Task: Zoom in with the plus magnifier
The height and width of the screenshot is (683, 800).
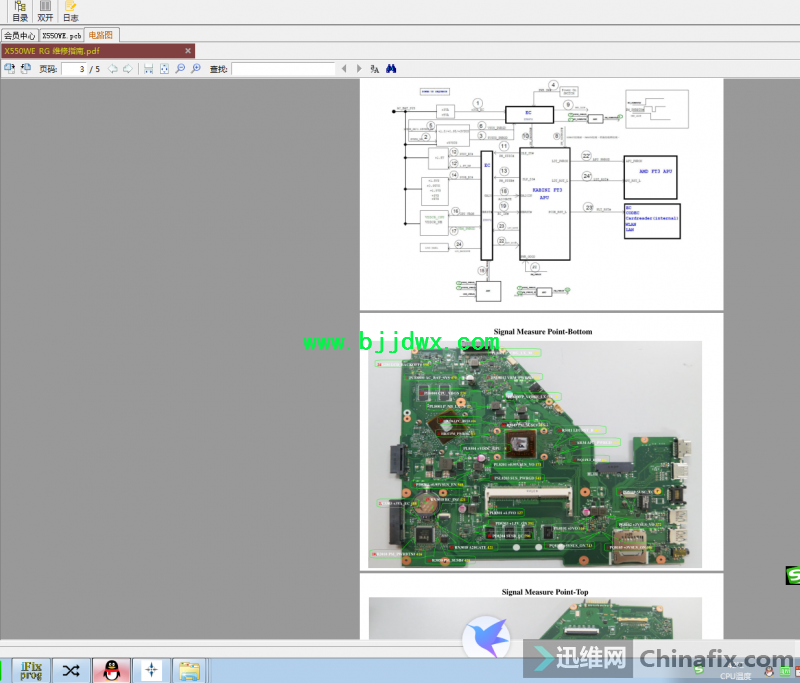Action: (x=196, y=69)
